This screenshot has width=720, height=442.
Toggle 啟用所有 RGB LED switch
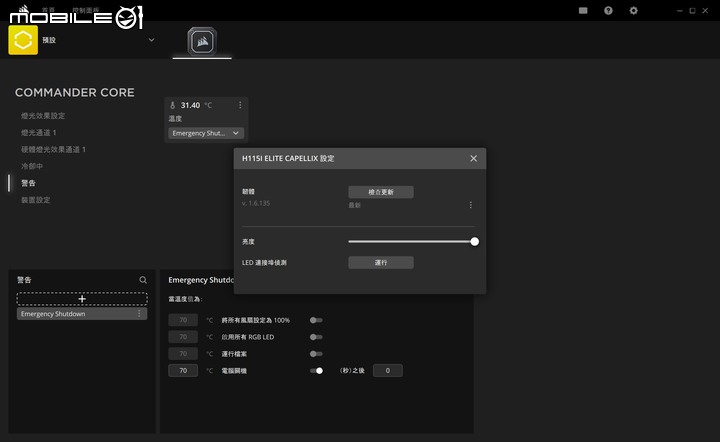(x=316, y=337)
